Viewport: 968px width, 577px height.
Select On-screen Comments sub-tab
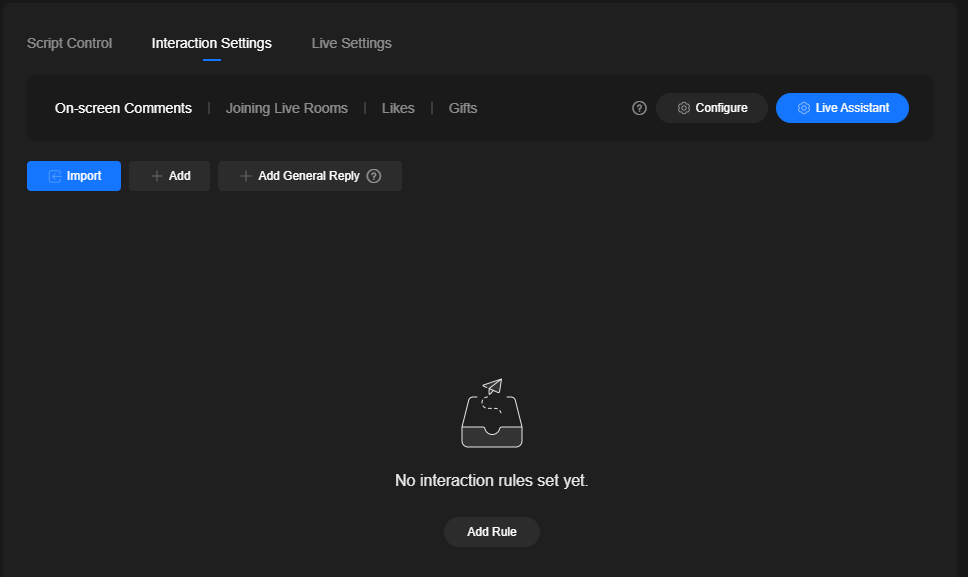click(123, 108)
